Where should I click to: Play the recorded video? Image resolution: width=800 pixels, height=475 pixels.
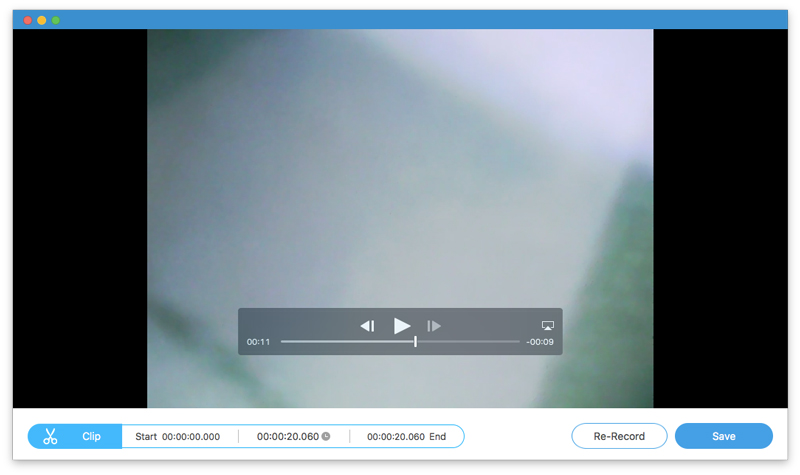pyautogui.click(x=402, y=325)
